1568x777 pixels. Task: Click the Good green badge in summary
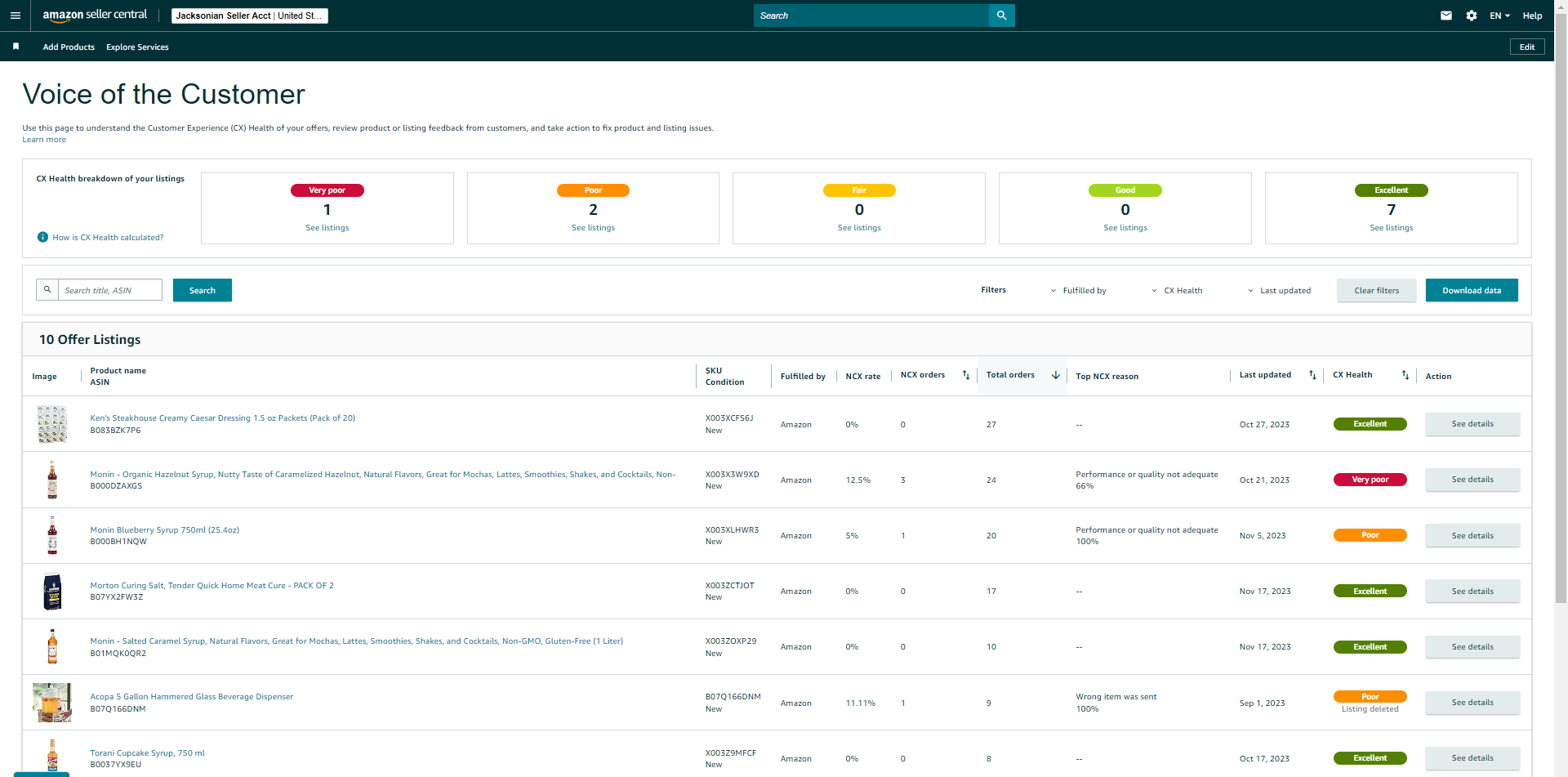[x=1125, y=190]
